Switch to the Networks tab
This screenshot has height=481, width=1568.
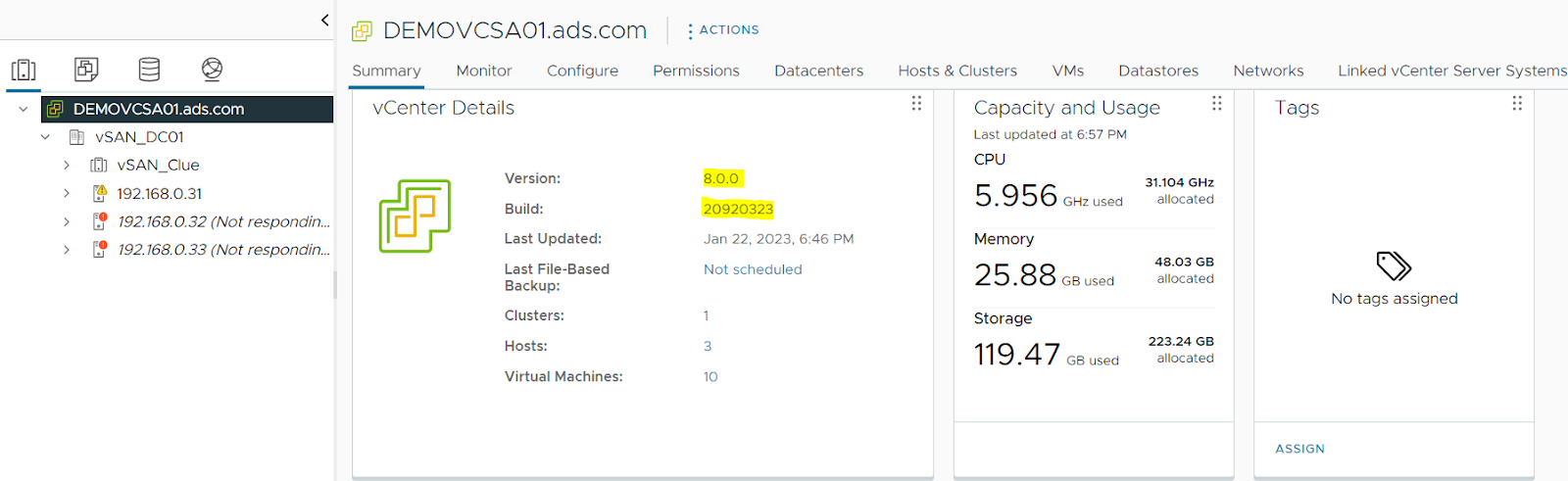pyautogui.click(x=1268, y=71)
